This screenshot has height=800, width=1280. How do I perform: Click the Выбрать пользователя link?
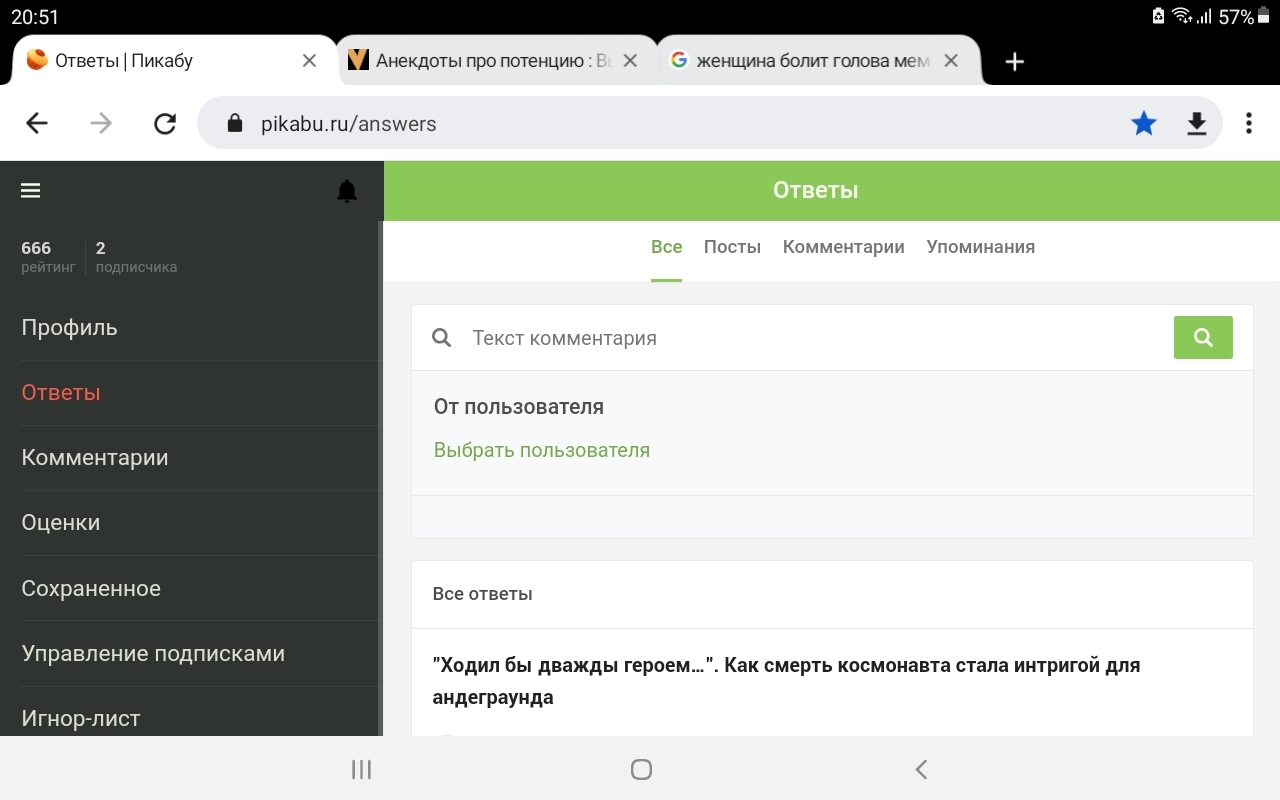pyautogui.click(x=542, y=450)
